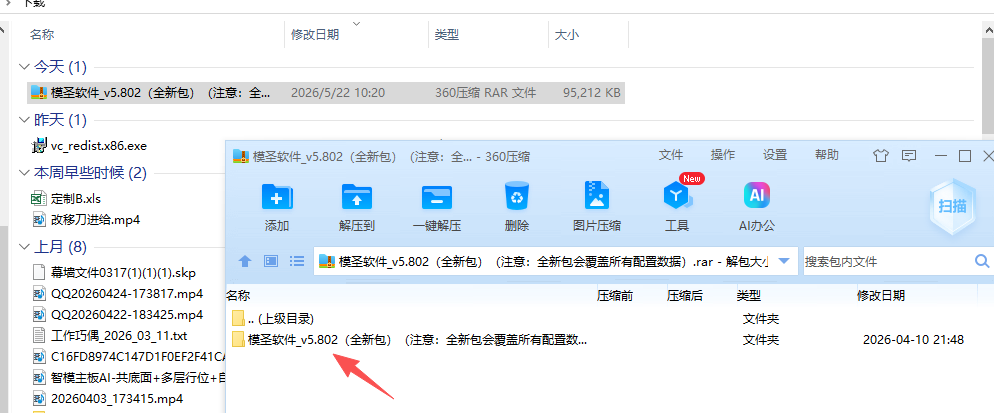Click the 360压缩 RAR 文件 type cell

click(x=486, y=93)
